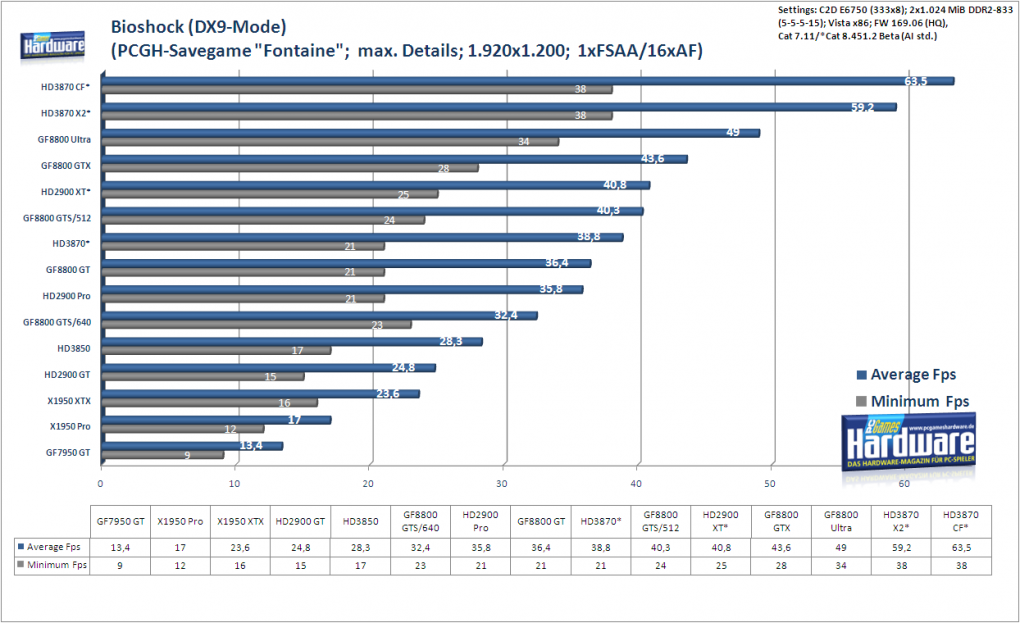Select the blue Average Fps swatch in chart legend

pos(862,375)
